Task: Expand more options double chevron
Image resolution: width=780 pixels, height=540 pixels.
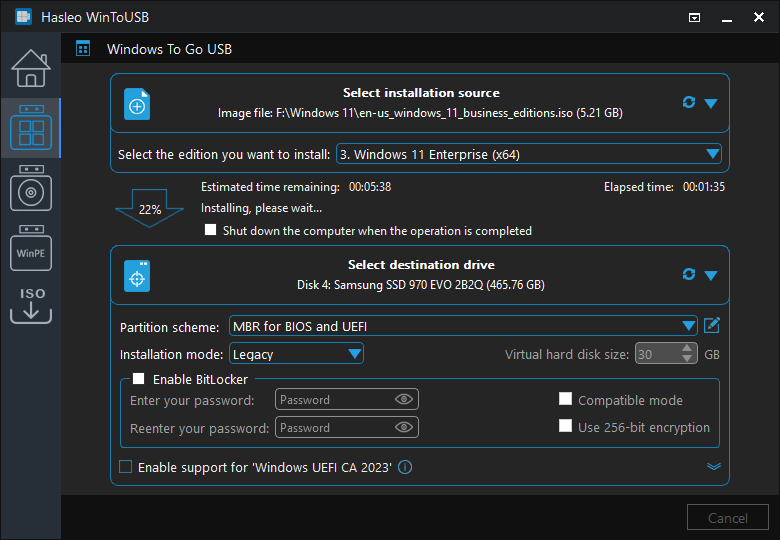Action: (x=714, y=466)
